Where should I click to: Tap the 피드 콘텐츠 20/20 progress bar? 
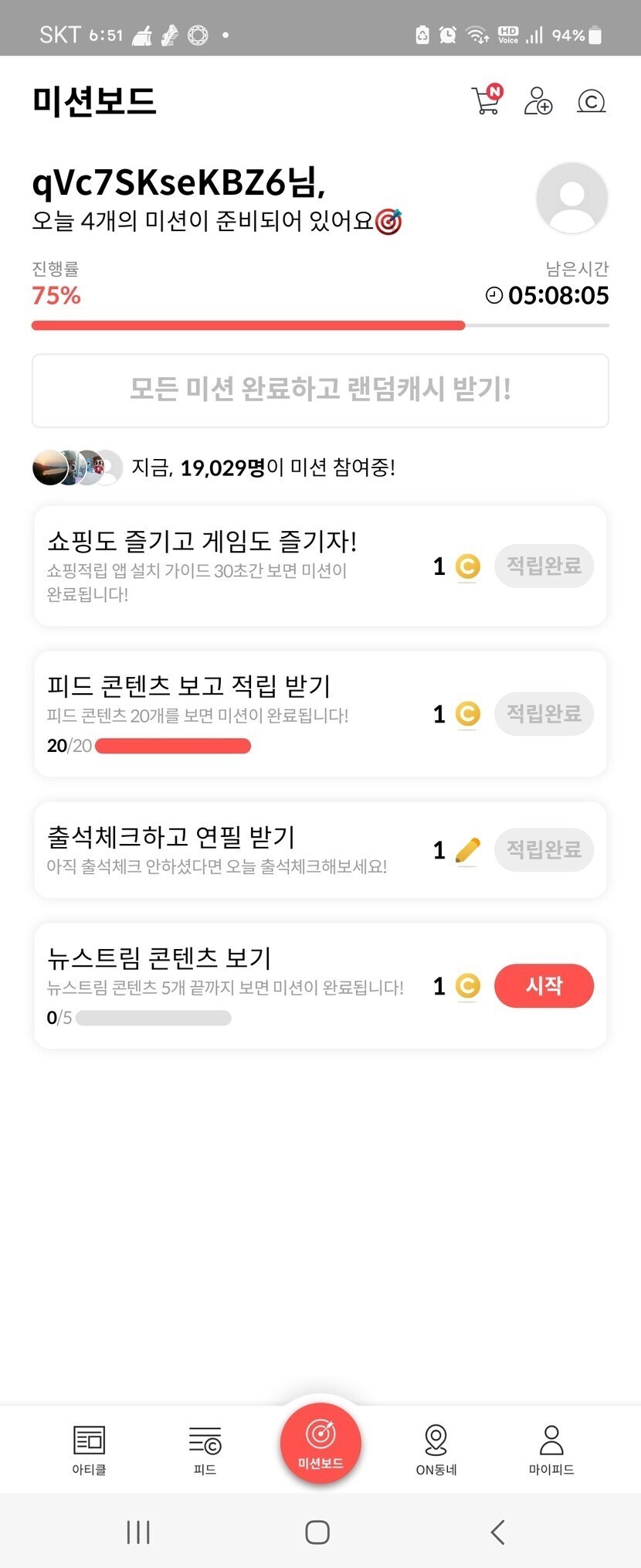click(172, 746)
